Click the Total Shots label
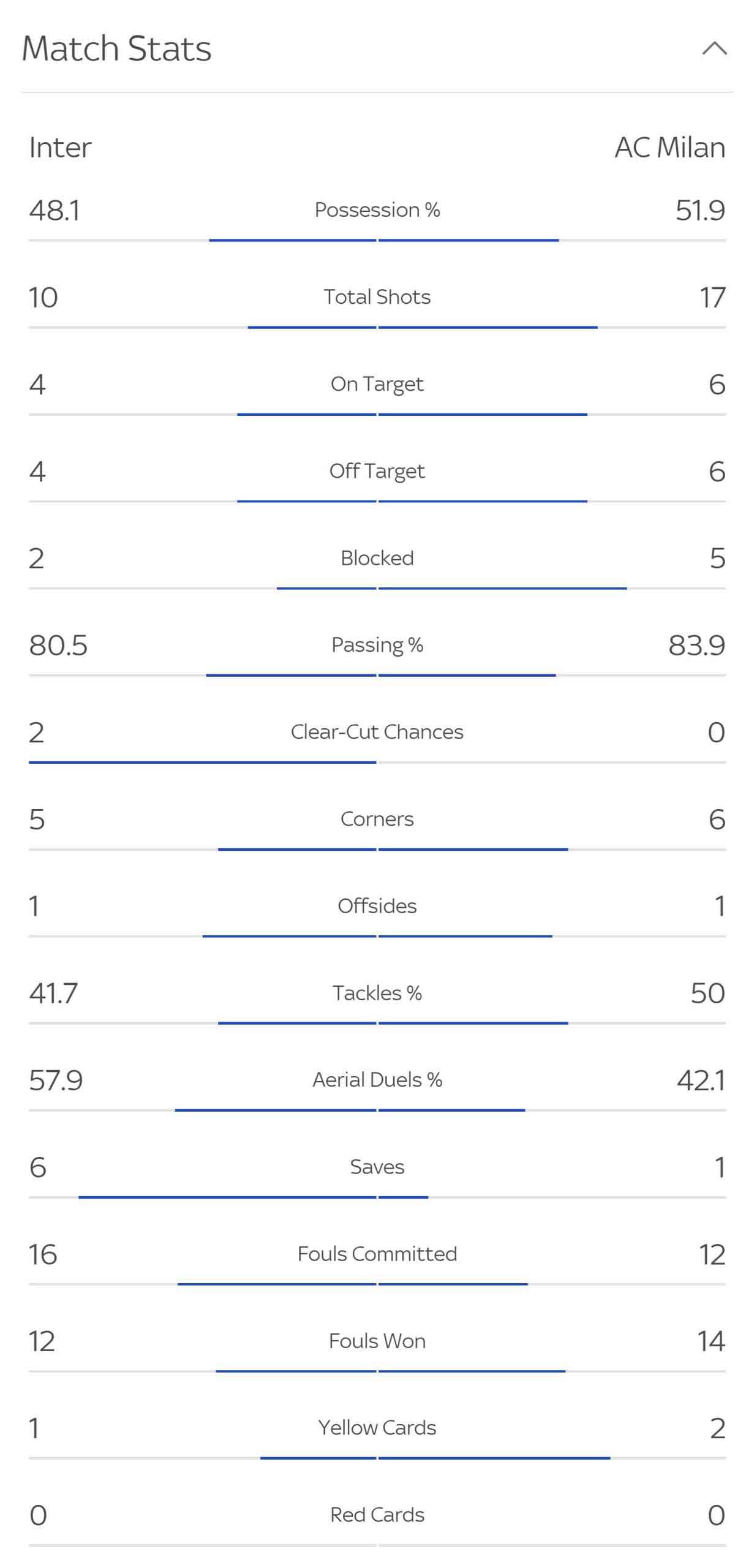The height and width of the screenshot is (1568, 746). coord(377,296)
